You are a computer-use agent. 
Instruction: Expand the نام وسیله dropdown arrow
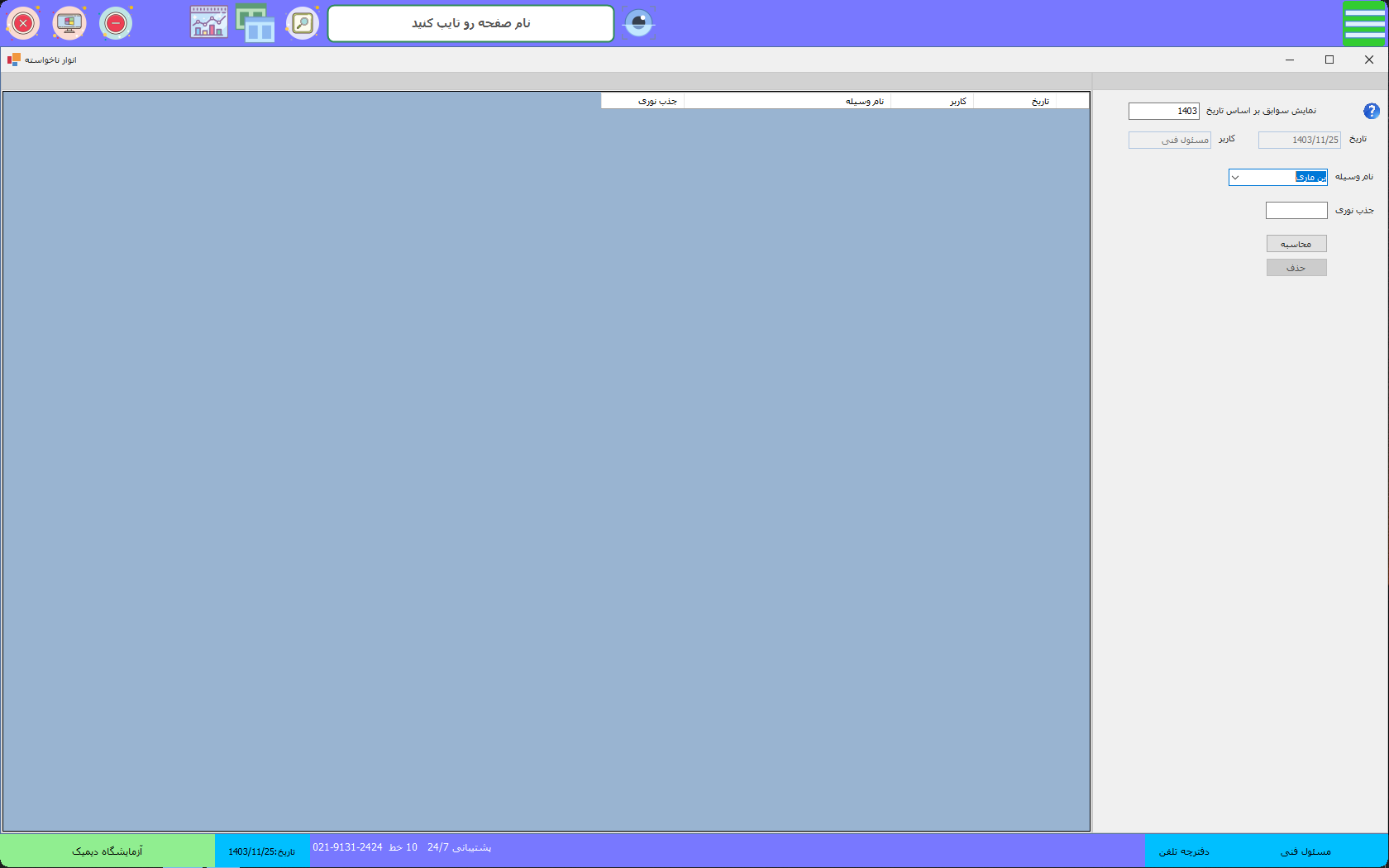[1236, 178]
